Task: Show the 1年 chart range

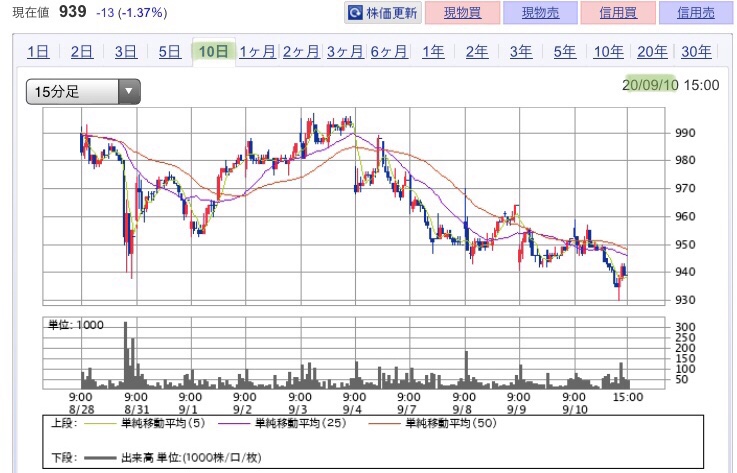Action: 433,51
